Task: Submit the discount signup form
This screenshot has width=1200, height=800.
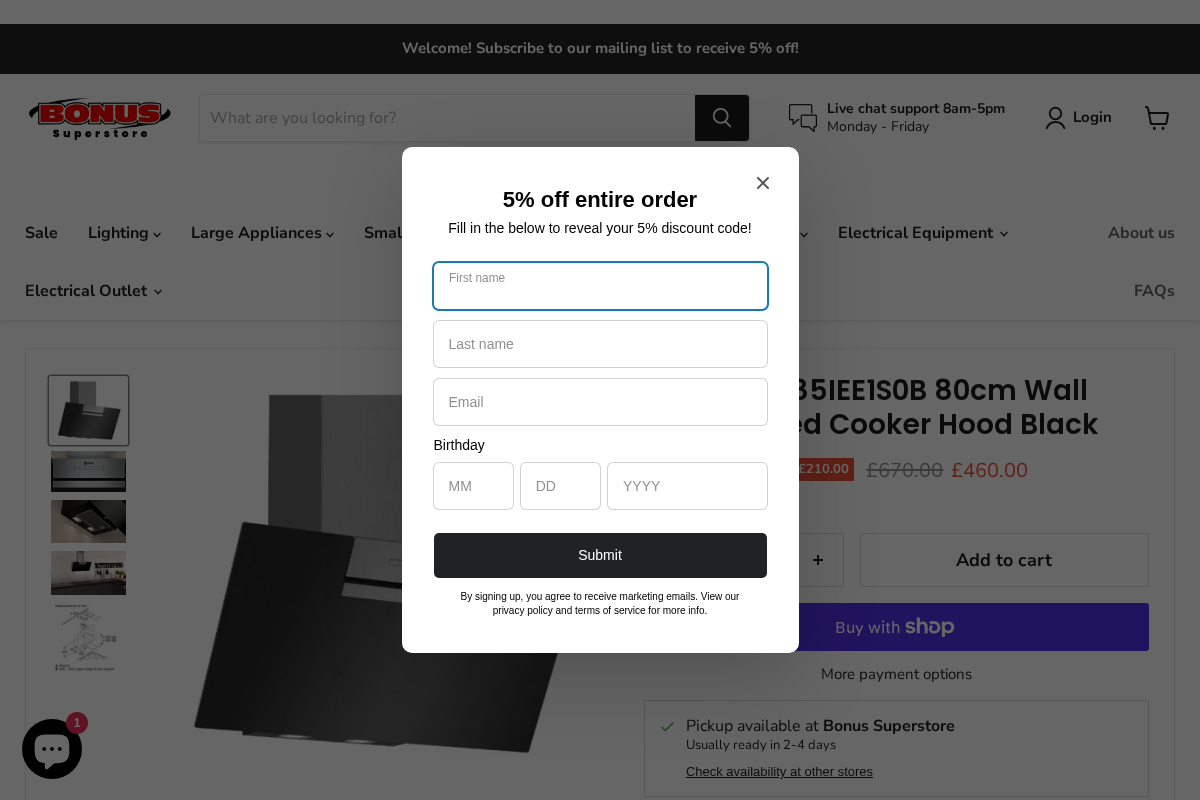Action: pyautogui.click(x=600, y=555)
